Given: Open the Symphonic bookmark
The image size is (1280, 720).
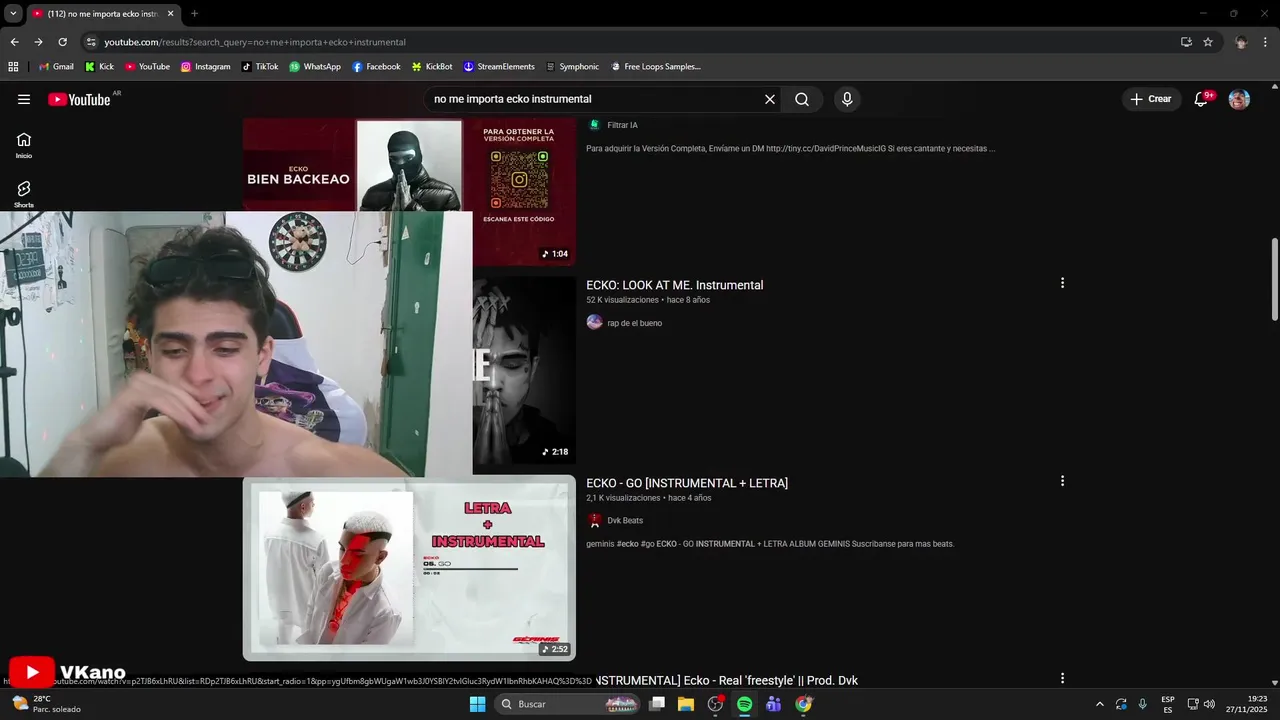Looking at the screenshot, I should point(572,67).
